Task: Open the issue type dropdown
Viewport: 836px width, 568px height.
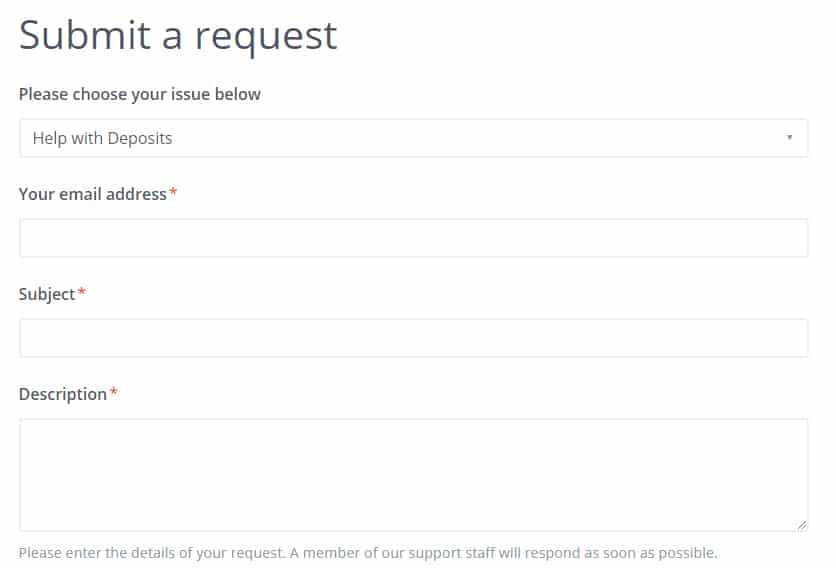Action: 413,138
